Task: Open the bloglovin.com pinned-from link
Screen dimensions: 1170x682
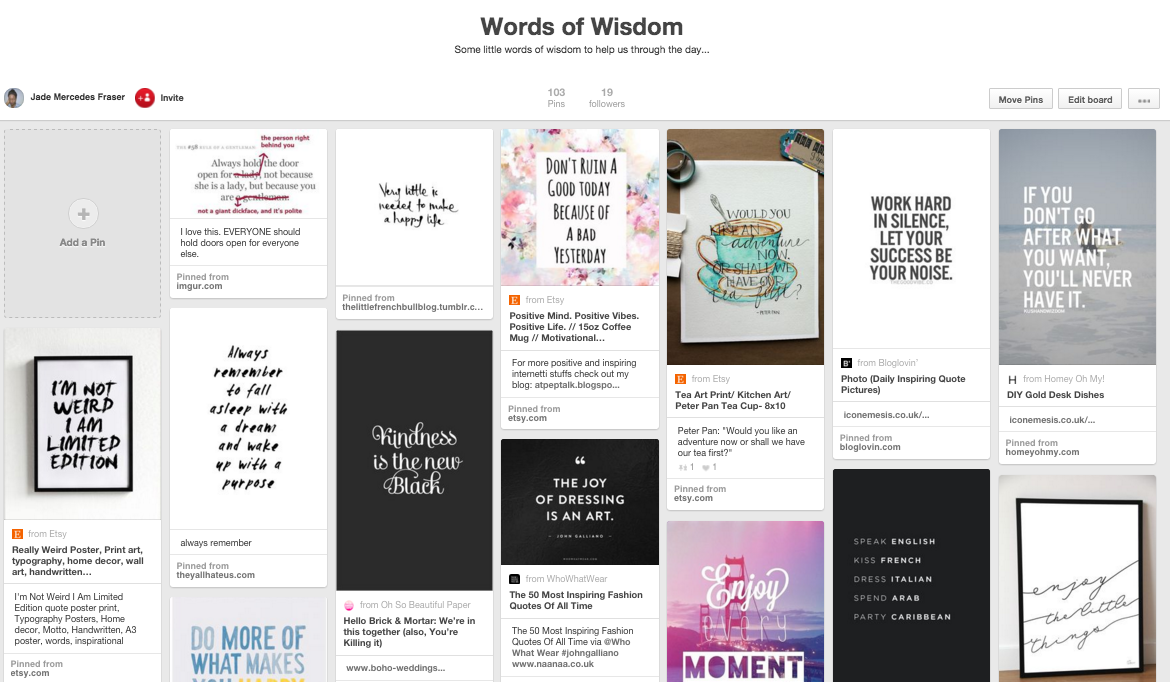Action: click(870, 447)
